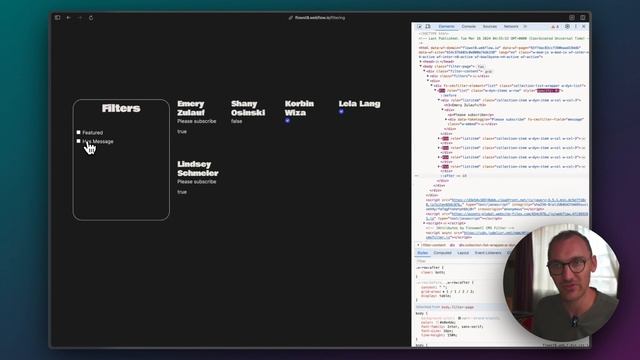Switch to the Network tab in DevTools
This screenshot has height=360, width=640.
[511, 27]
